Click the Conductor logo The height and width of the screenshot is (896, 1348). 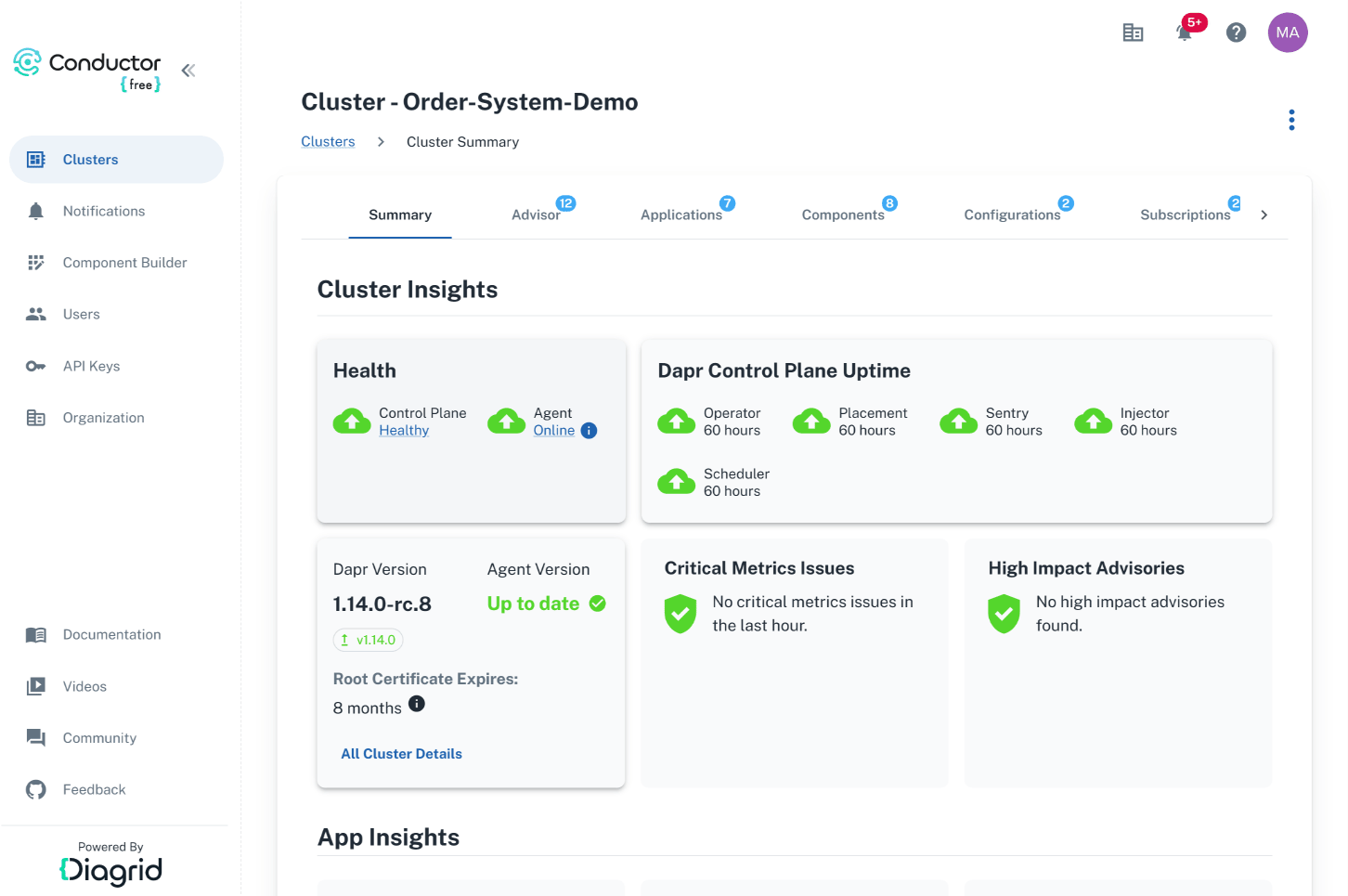point(88,69)
